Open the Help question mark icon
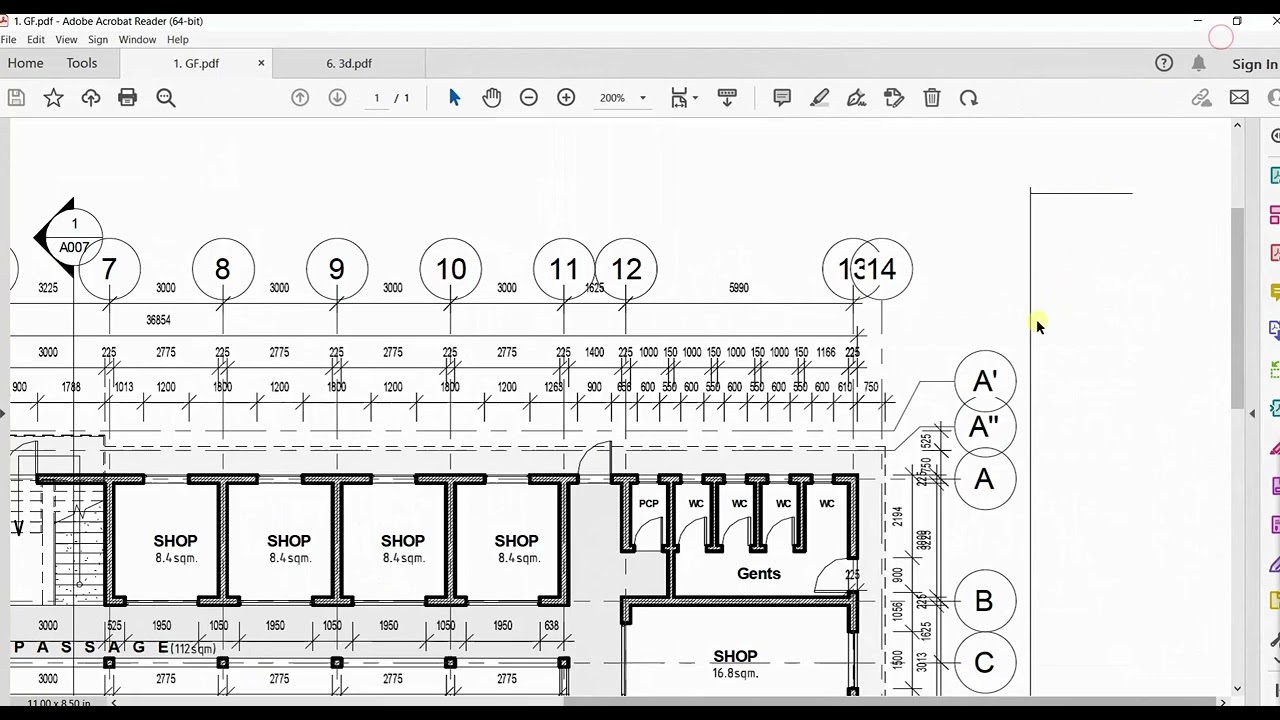 (1164, 63)
